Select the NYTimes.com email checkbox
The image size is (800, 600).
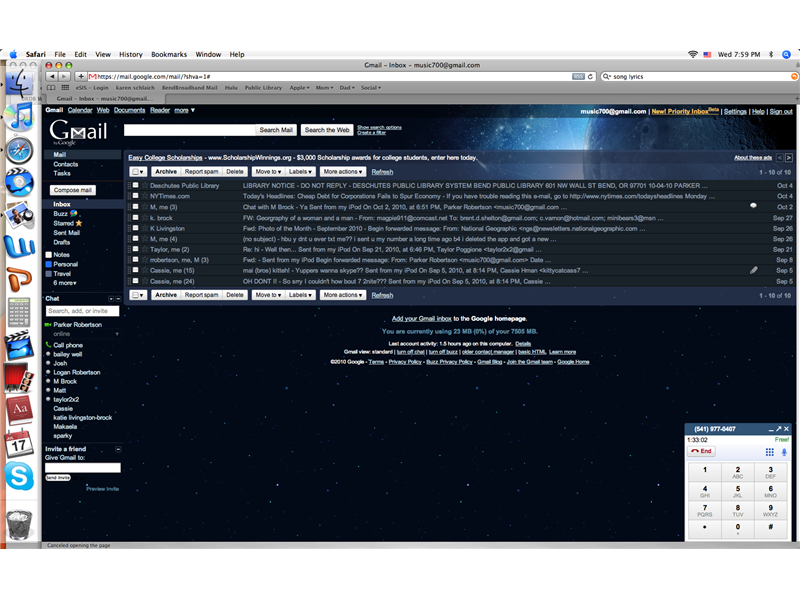tap(135, 196)
